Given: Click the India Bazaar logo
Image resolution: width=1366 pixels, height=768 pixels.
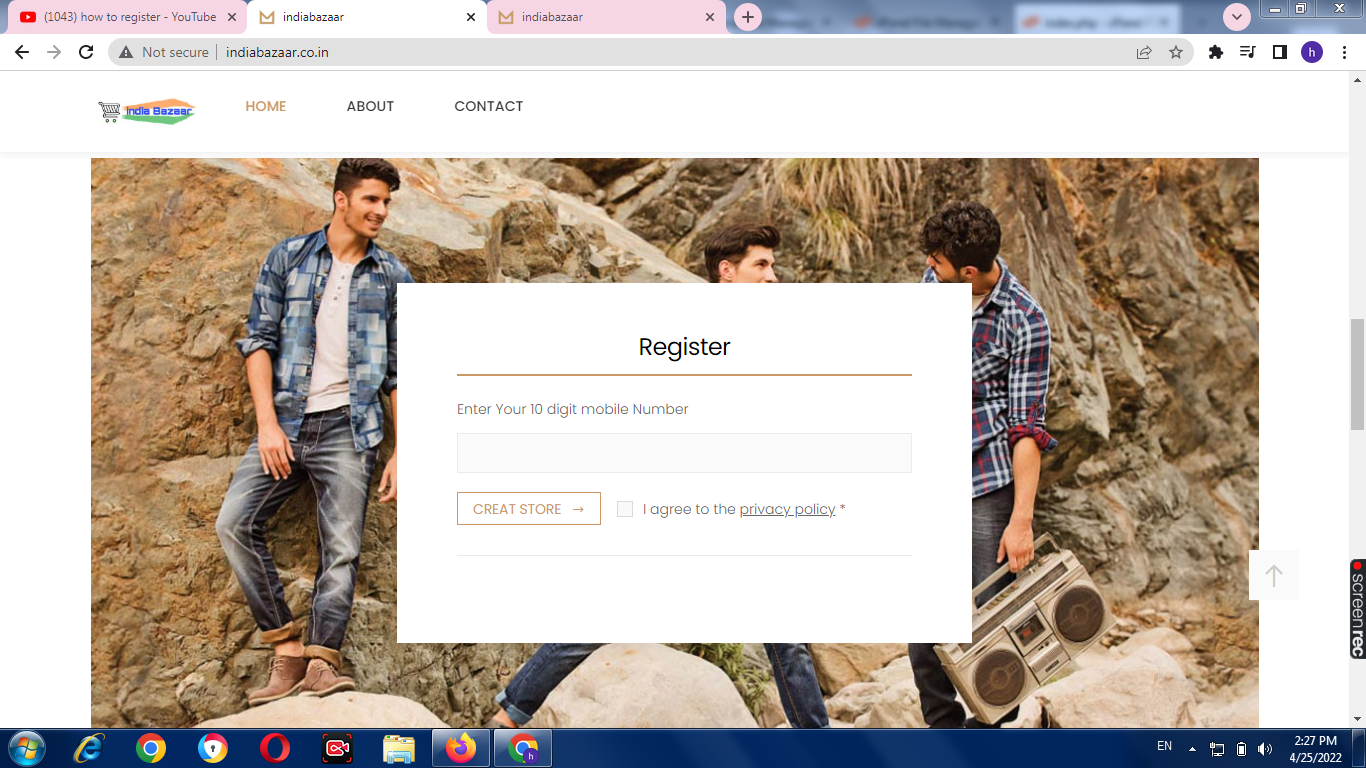Looking at the screenshot, I should tap(146, 111).
